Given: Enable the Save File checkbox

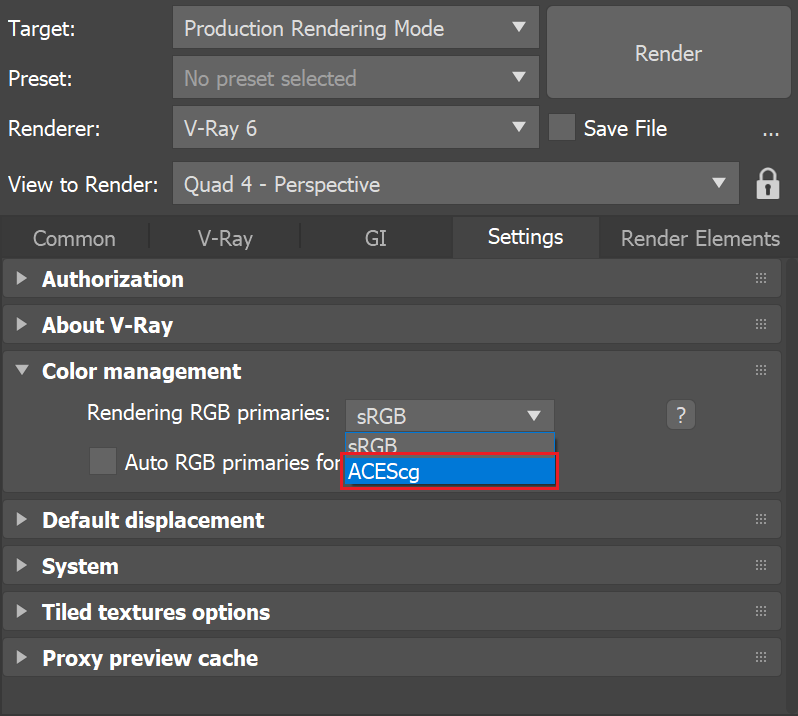Looking at the screenshot, I should 562,127.
